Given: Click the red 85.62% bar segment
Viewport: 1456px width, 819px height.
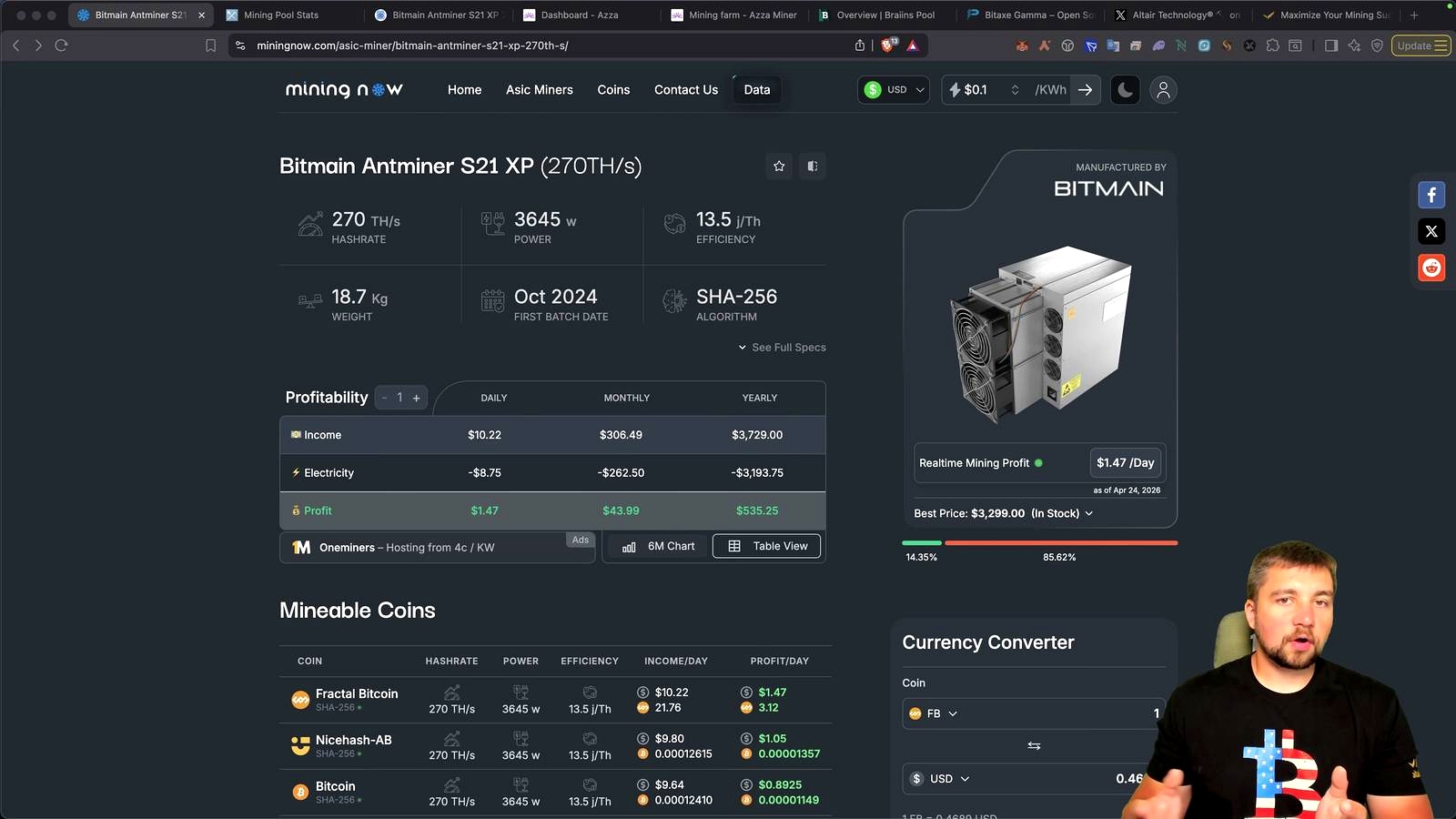Looking at the screenshot, I should point(1061,543).
